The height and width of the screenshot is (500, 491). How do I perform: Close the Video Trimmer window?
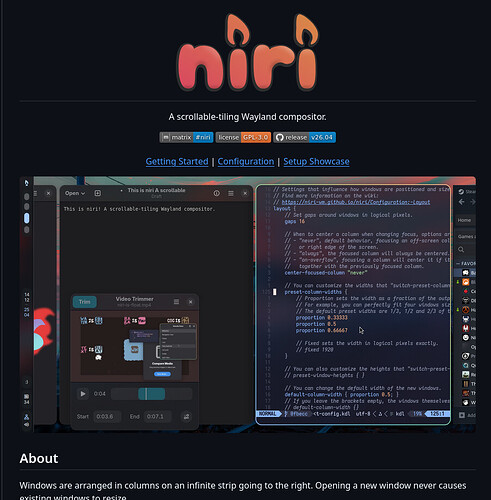click(191, 302)
